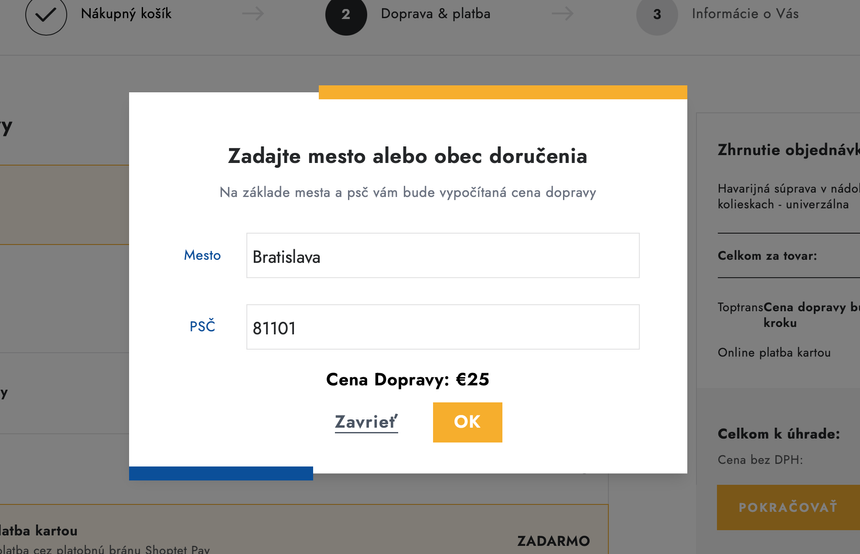
Task: Click the ZADARMO price label
Action: pyautogui.click(x=553, y=541)
